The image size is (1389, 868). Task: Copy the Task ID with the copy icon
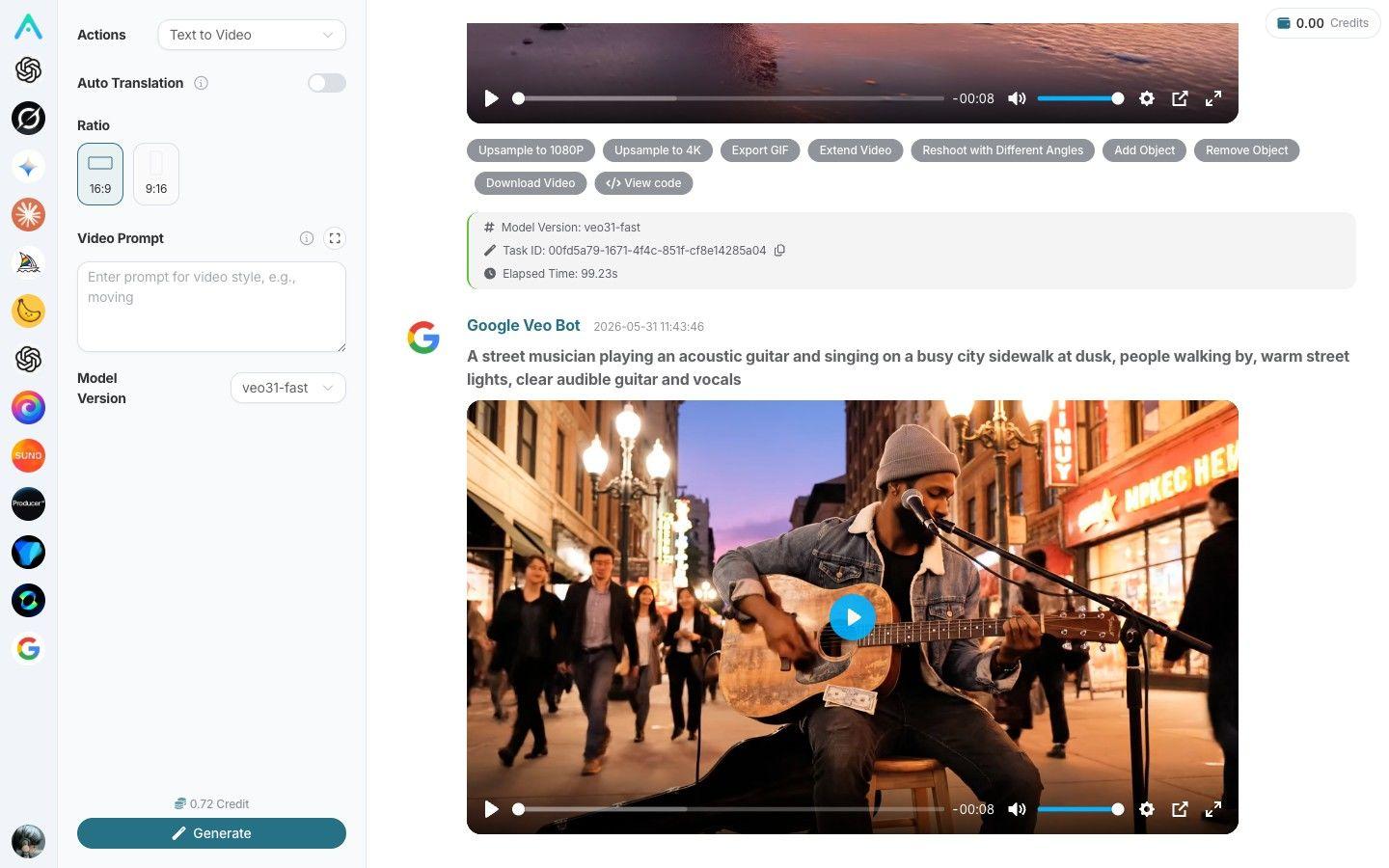(779, 251)
